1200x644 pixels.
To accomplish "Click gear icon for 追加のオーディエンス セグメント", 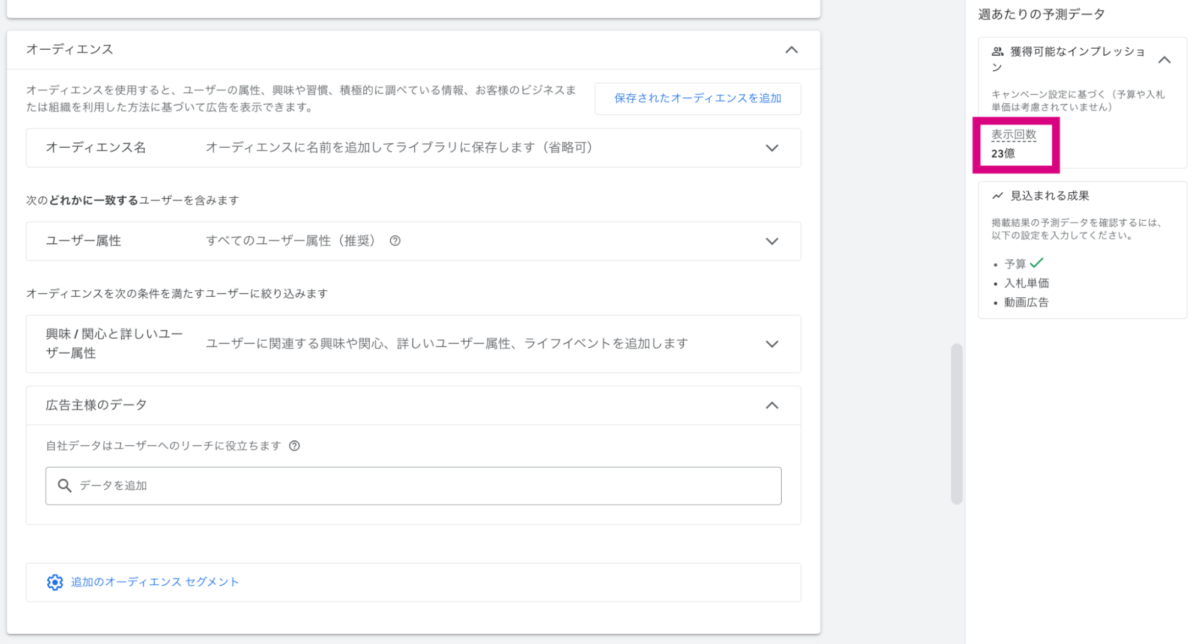I will point(55,582).
